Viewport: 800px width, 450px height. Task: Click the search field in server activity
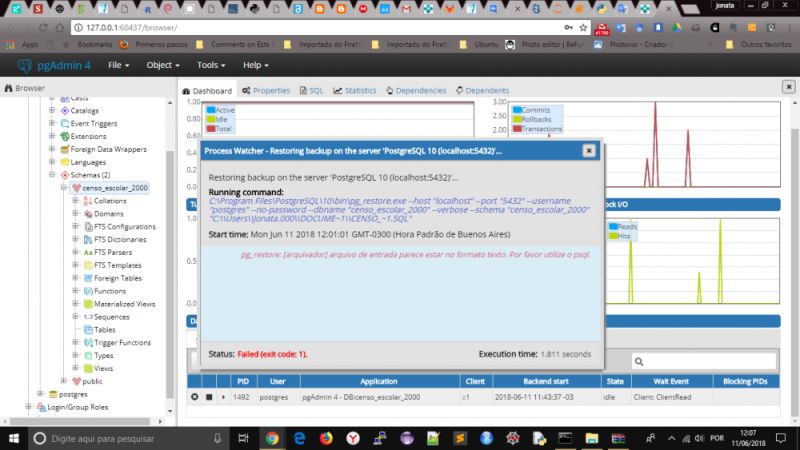coord(704,361)
